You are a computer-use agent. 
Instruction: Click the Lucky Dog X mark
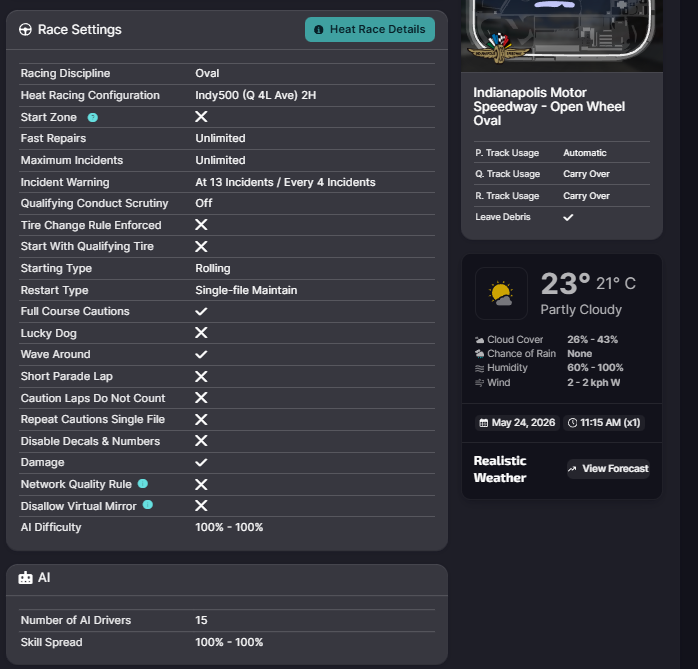point(201,332)
